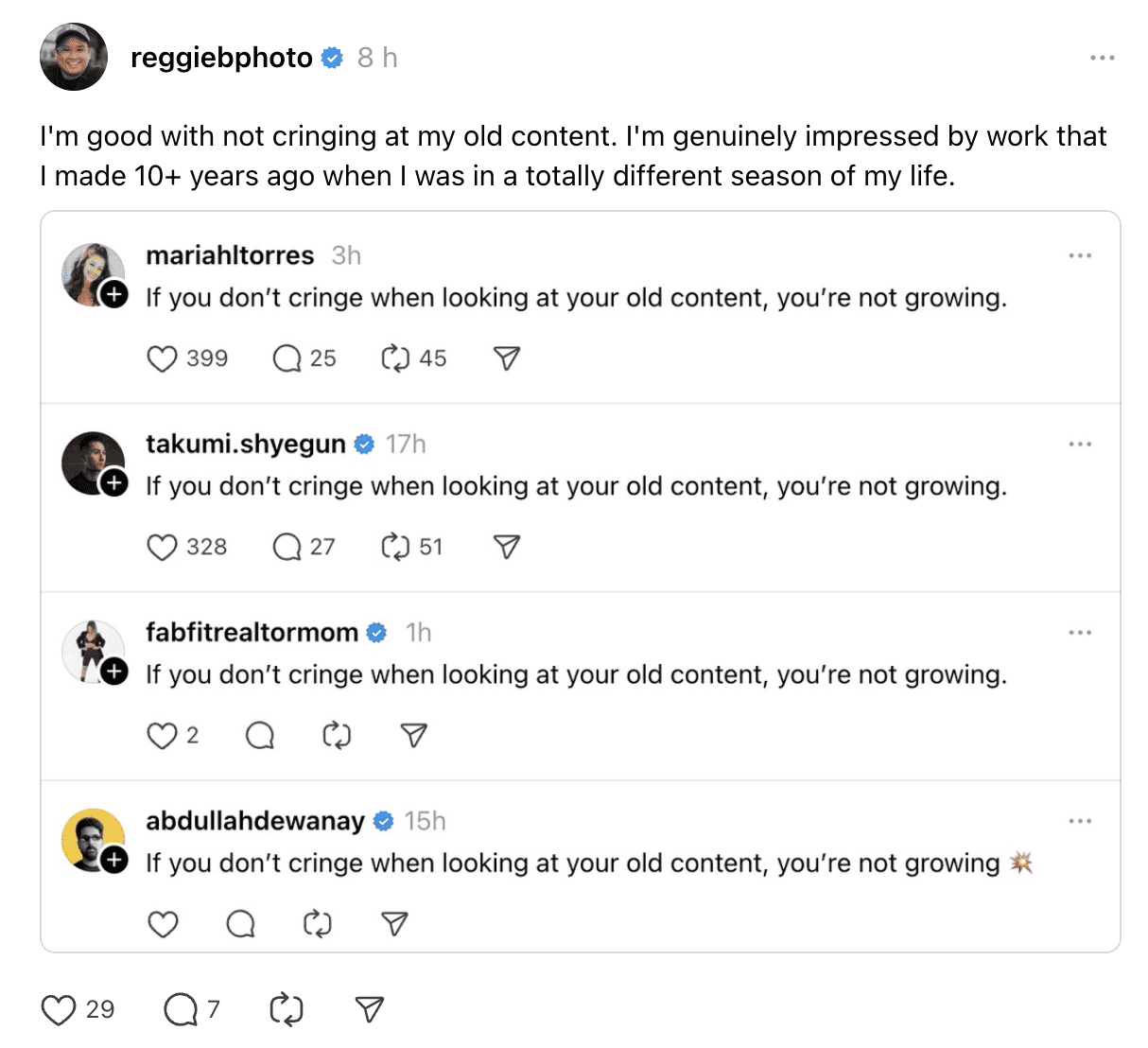The height and width of the screenshot is (1048, 1148).
Task: Follow mariahltorres via the plus badge
Action: pos(114,295)
